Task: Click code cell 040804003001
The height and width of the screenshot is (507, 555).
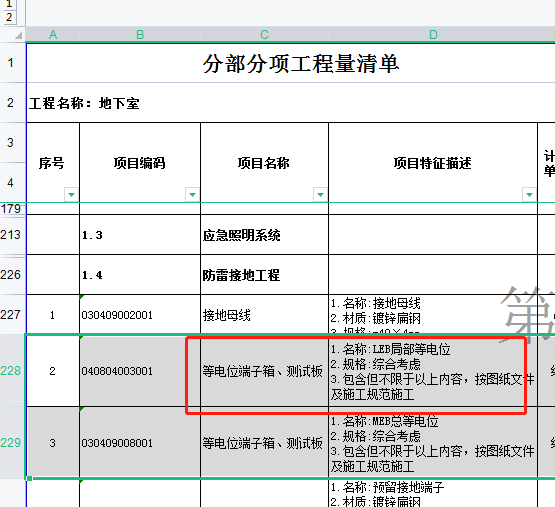Action: click(140, 371)
